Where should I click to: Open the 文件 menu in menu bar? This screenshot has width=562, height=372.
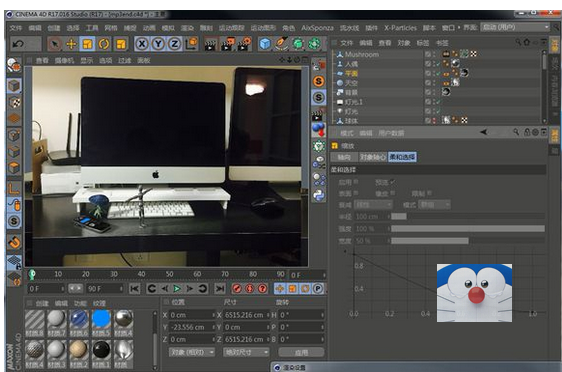[x=16, y=28]
